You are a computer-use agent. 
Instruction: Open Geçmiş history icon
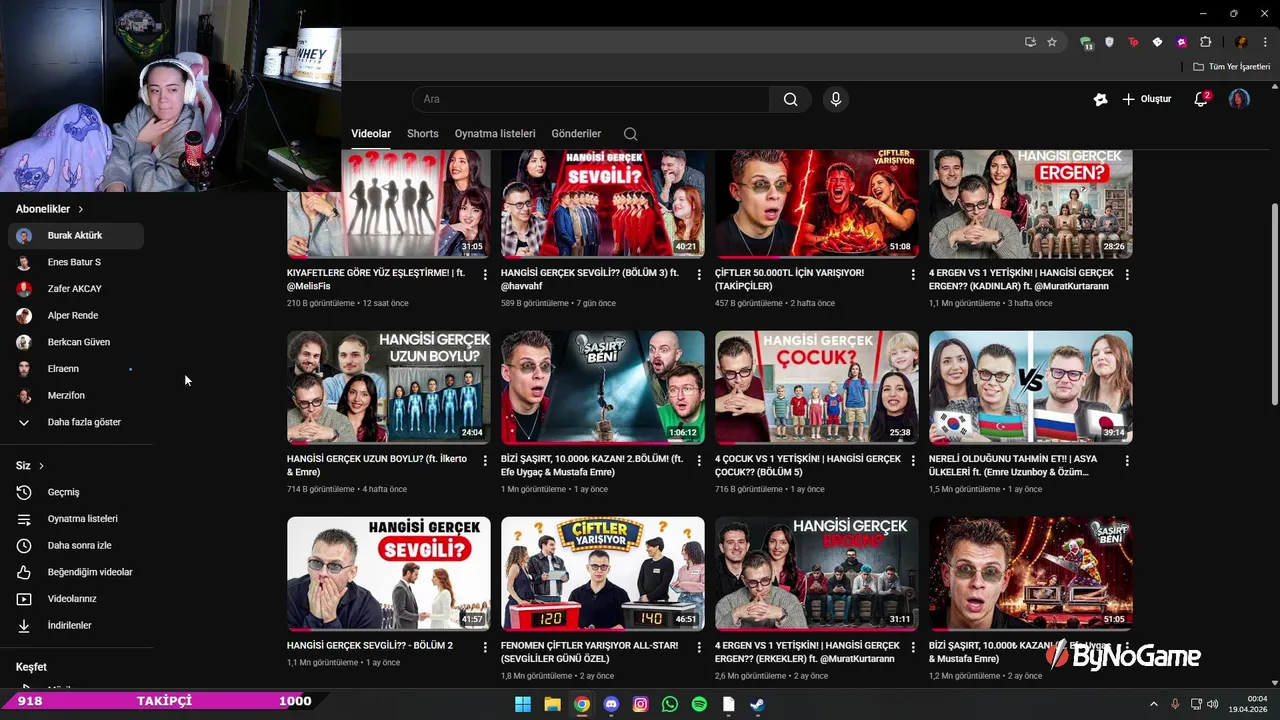click(24, 492)
